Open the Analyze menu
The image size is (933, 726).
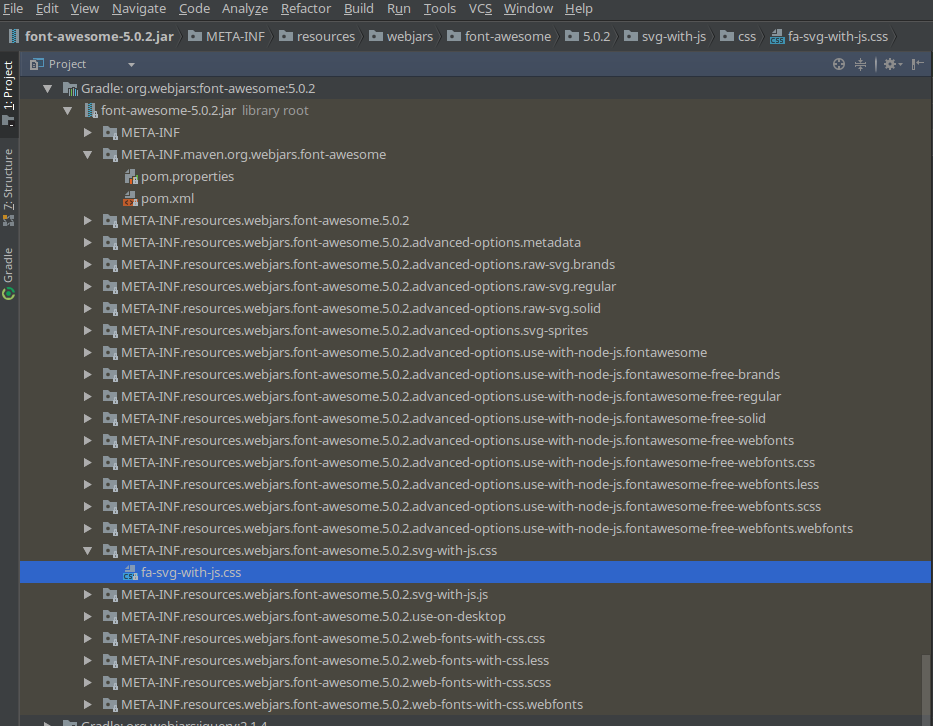click(x=245, y=9)
